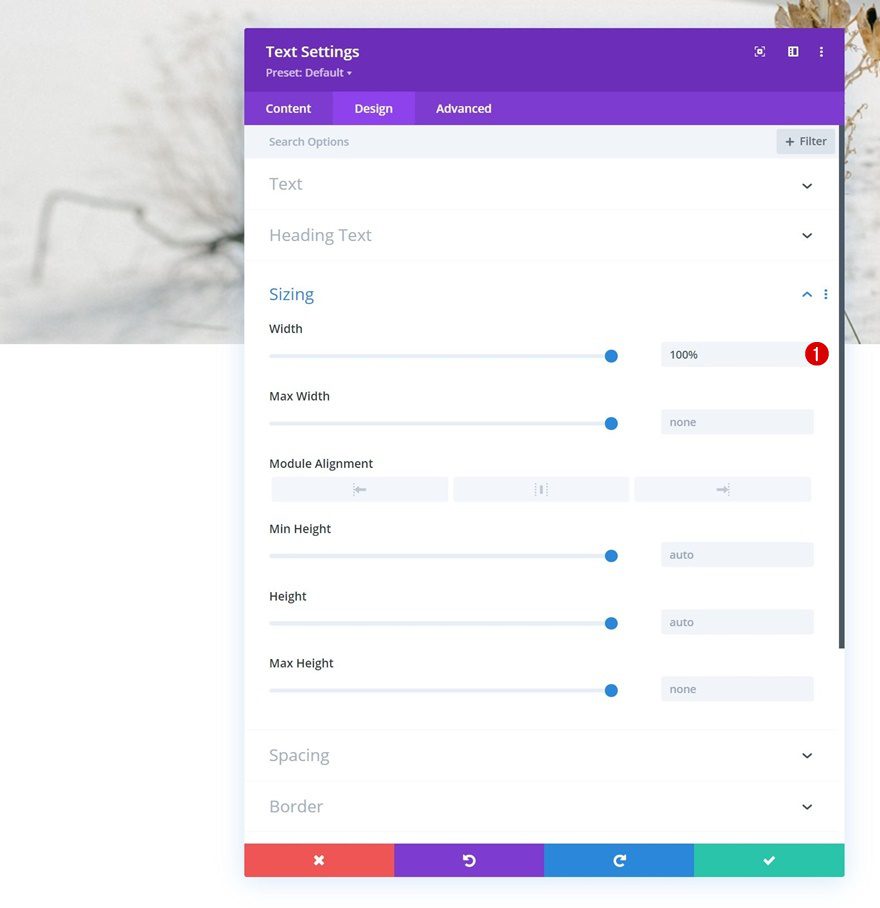Click the Max Width slider handle
880x908 pixels.
(611, 423)
